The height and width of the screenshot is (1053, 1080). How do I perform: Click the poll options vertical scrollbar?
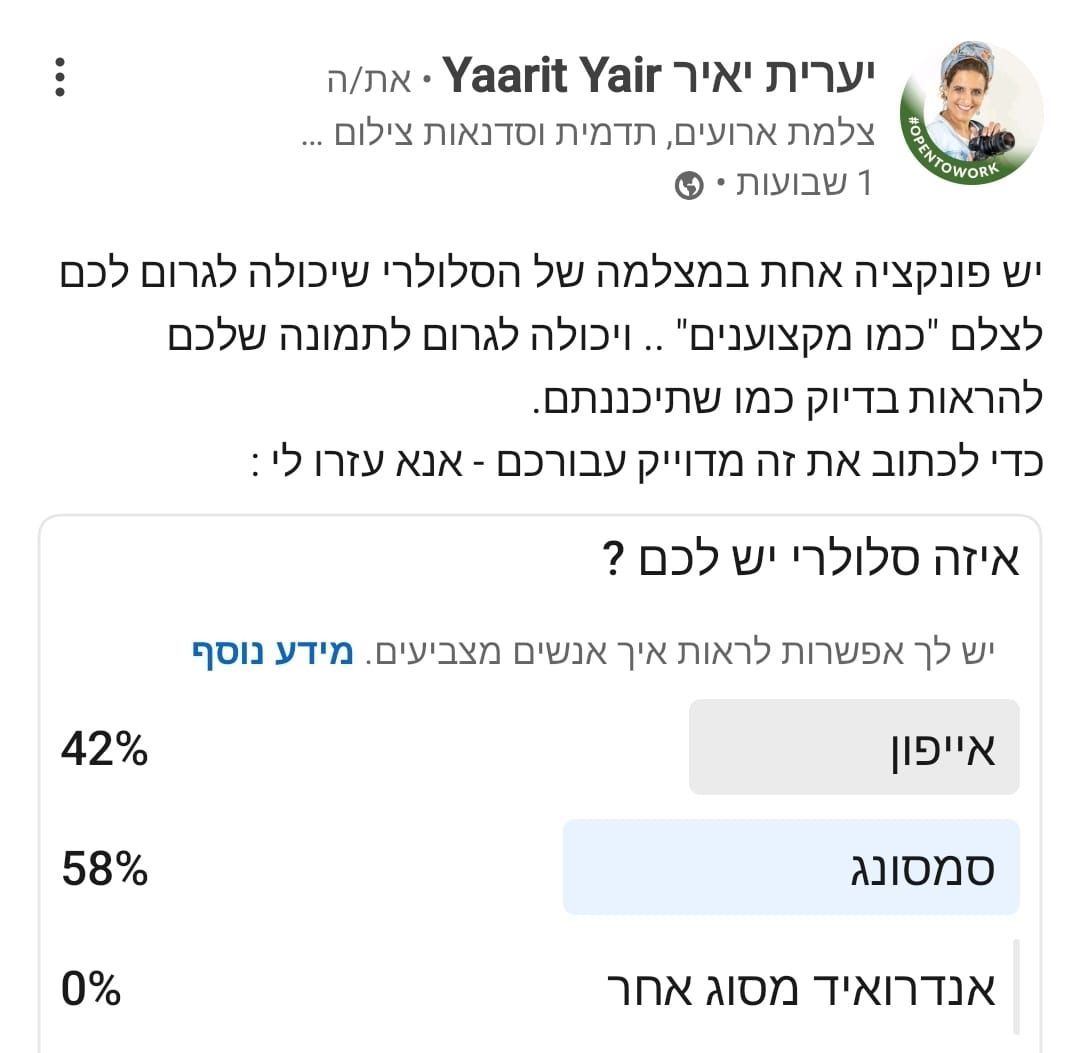coord(1016,986)
